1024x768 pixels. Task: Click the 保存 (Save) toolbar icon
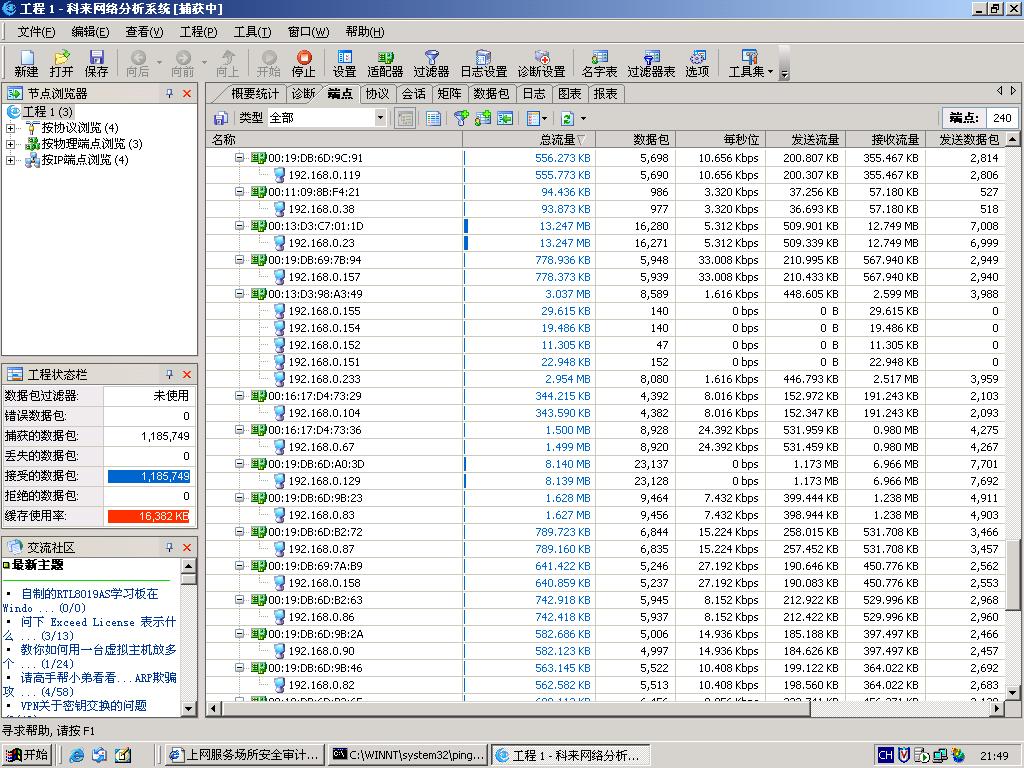(x=97, y=63)
